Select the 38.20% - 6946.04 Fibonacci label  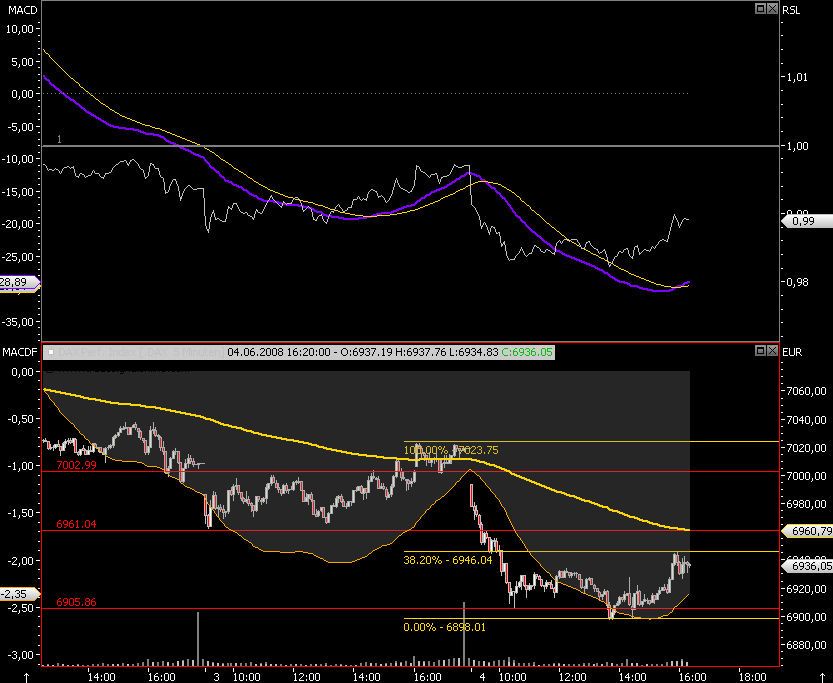click(x=448, y=560)
